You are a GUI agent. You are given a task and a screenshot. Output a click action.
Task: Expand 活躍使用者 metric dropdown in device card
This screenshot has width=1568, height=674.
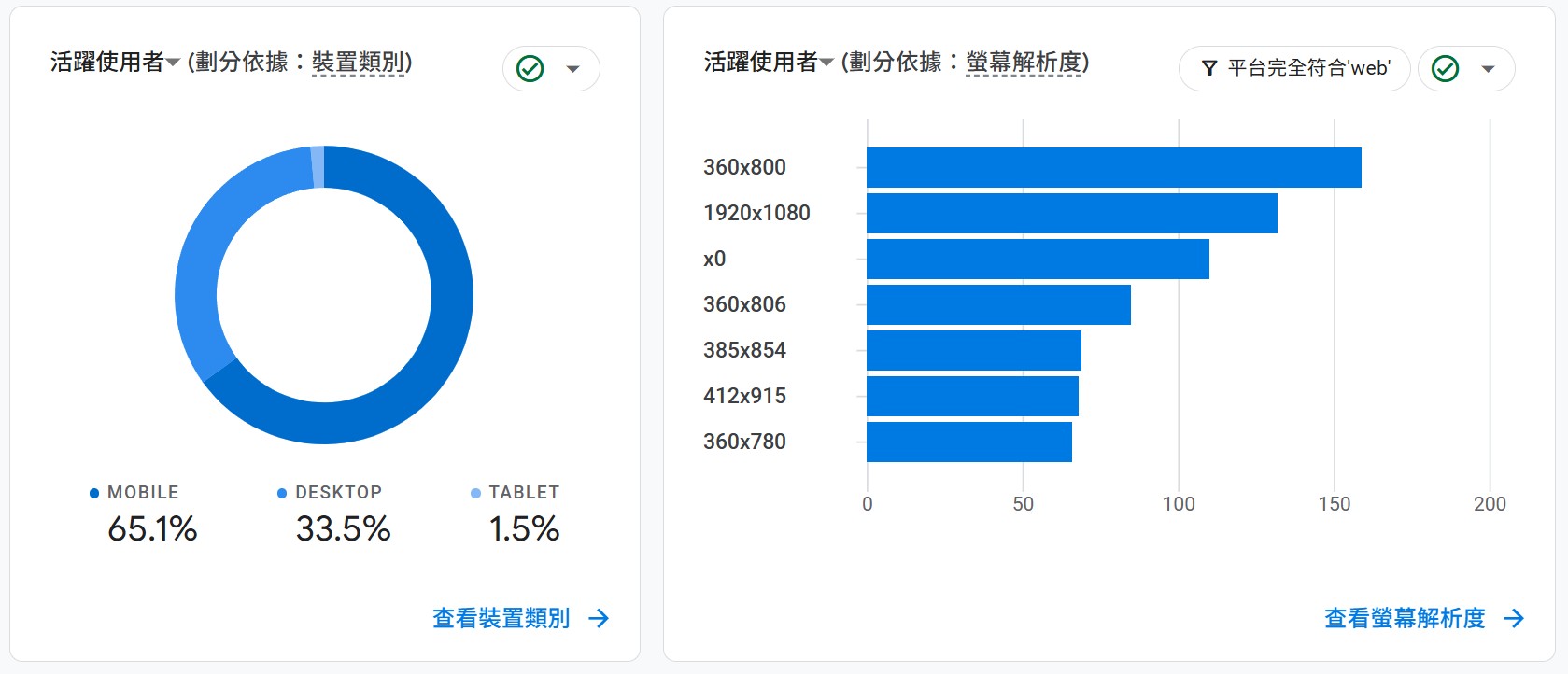click(173, 63)
